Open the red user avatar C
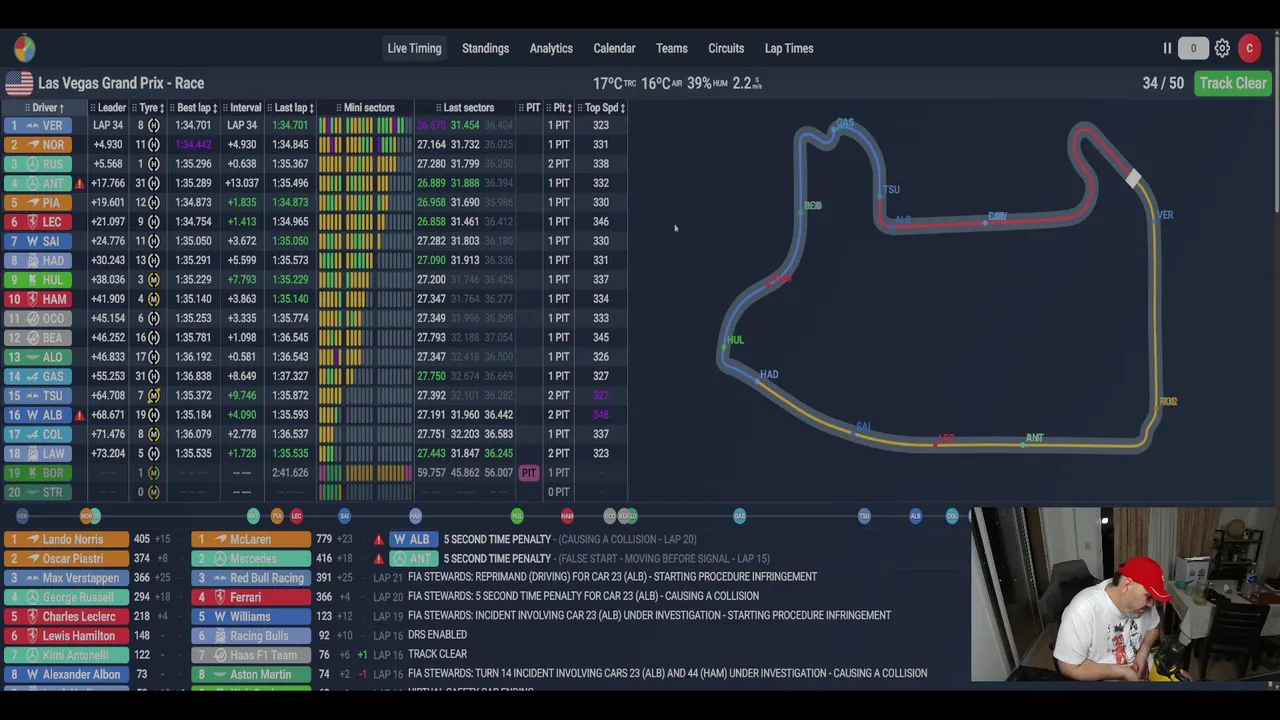 point(1249,48)
